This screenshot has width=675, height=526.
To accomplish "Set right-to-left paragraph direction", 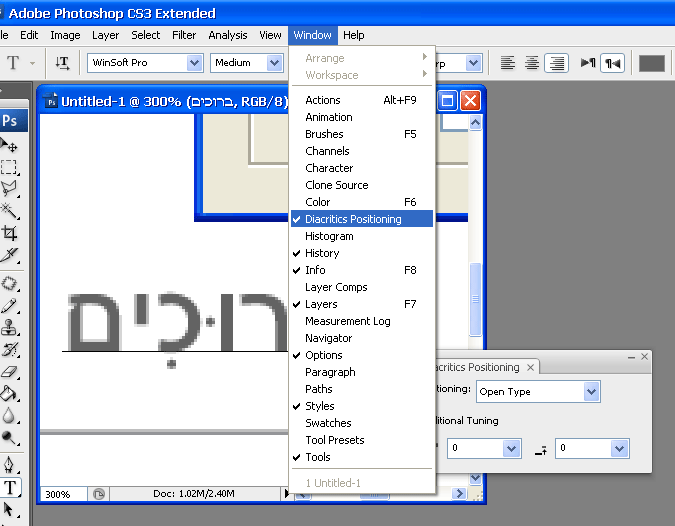I will tap(613, 63).
